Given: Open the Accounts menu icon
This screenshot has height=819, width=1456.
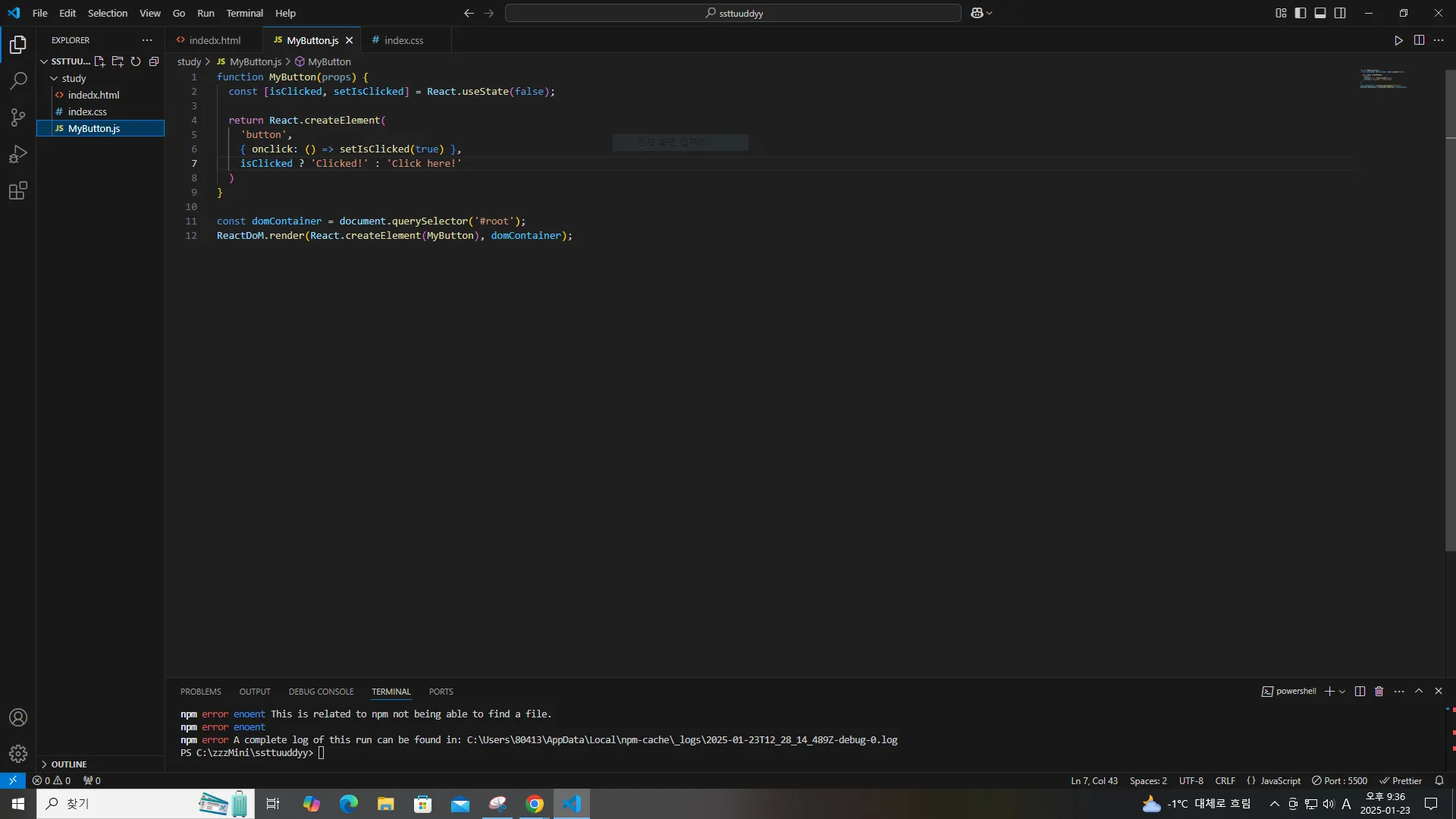Looking at the screenshot, I should point(18,717).
